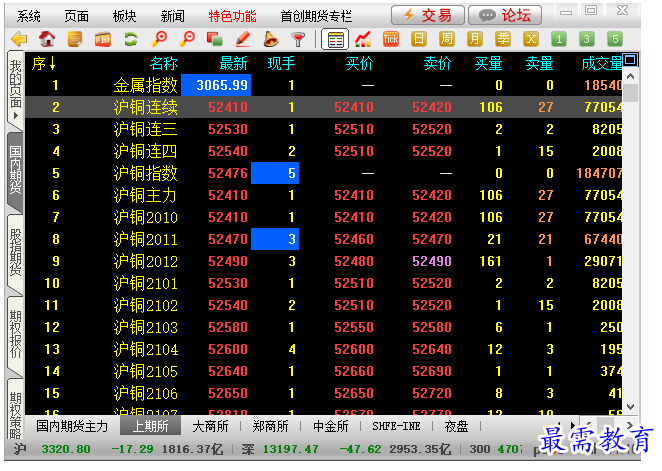Click the 论坛 forum button
Viewport: 662px width, 471px height.
coord(505,16)
